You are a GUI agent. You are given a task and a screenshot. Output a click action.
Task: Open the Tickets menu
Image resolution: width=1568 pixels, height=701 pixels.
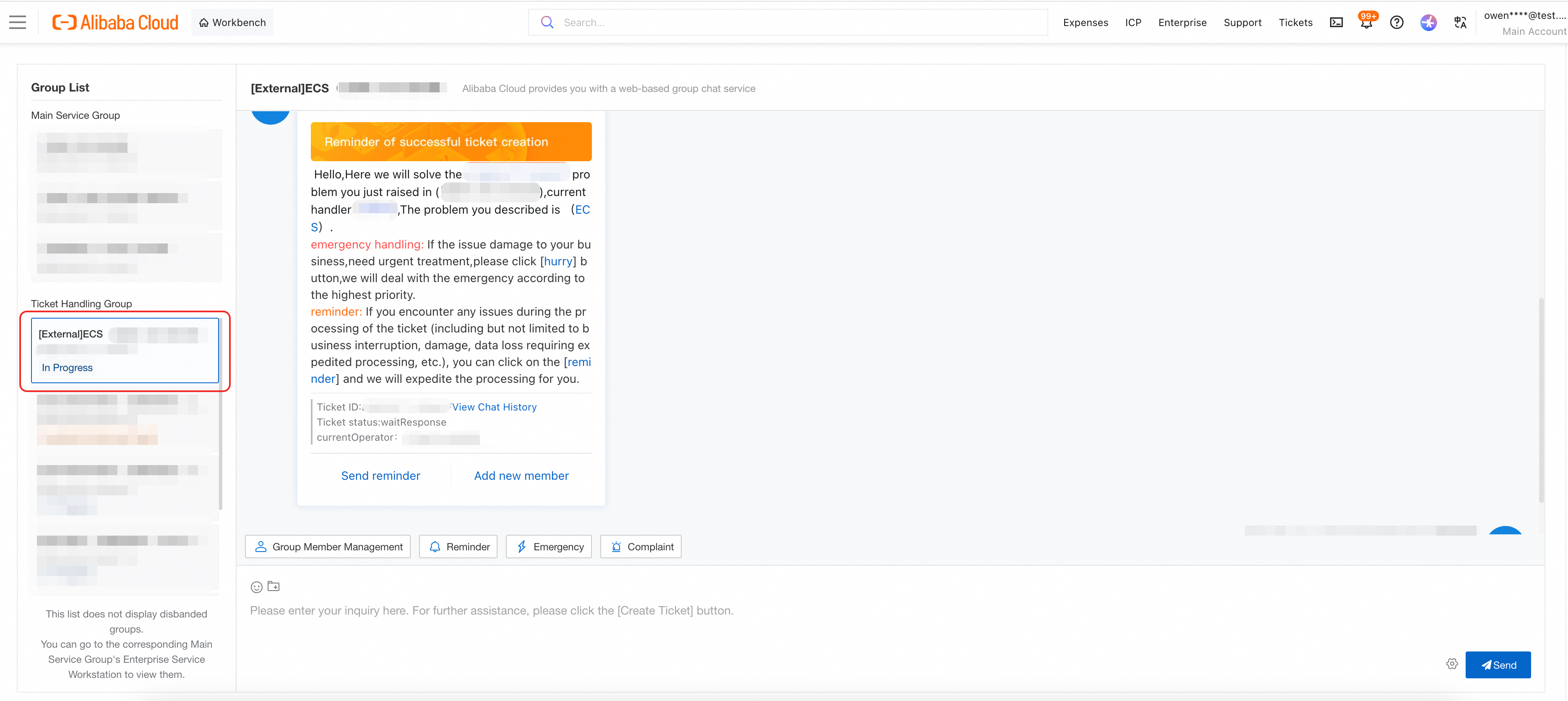coord(1295,23)
